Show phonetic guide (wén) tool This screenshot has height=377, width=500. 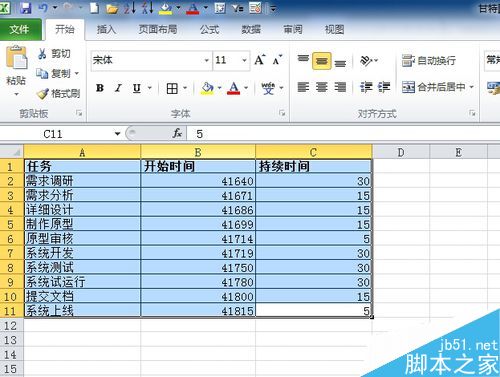[268, 88]
